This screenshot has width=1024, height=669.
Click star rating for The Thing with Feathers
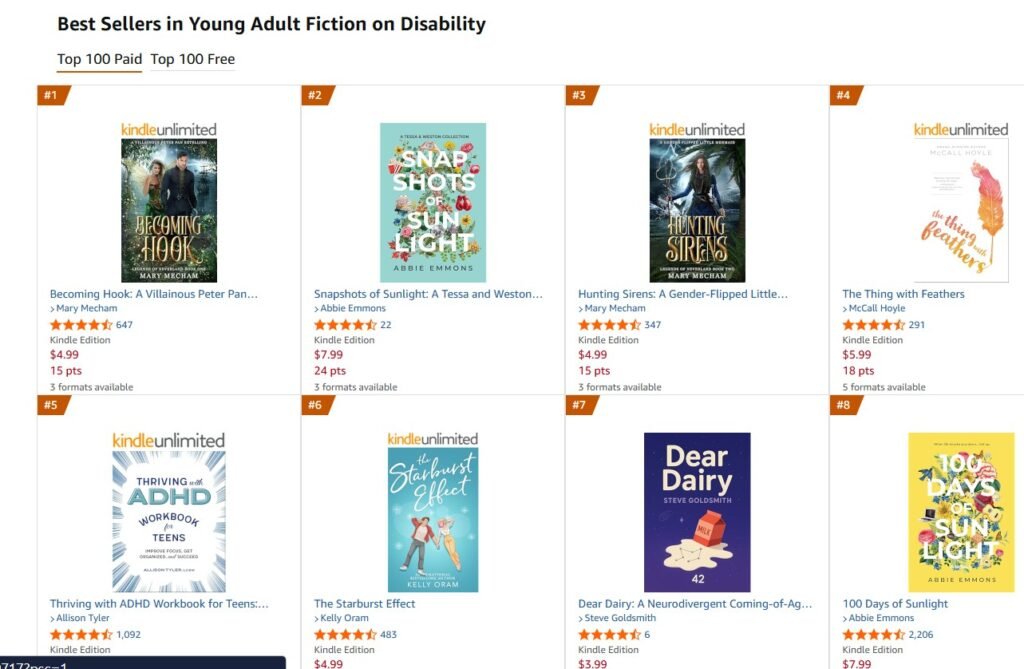point(873,325)
